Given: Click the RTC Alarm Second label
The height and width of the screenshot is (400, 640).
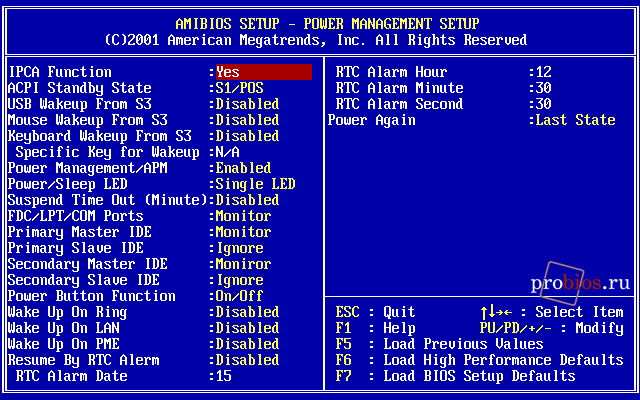Looking at the screenshot, I should click(x=400, y=104).
